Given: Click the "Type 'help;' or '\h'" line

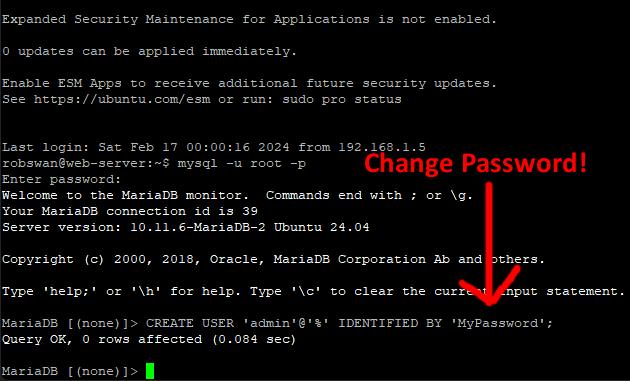Looking at the screenshot, I should tap(313, 291).
